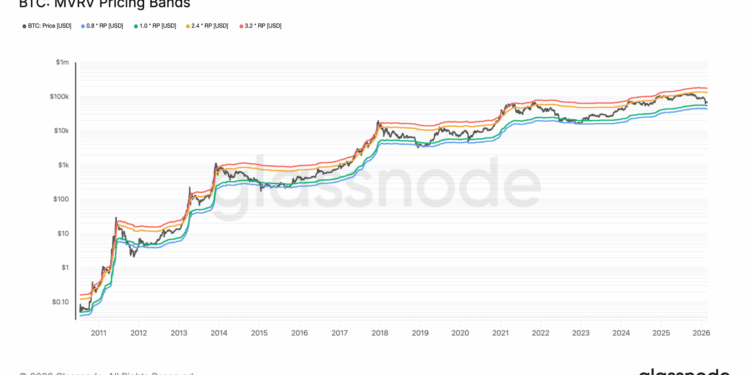Click the red 3.2 RP legend dot
Screen dimensions: 750x375
(x=241, y=26)
